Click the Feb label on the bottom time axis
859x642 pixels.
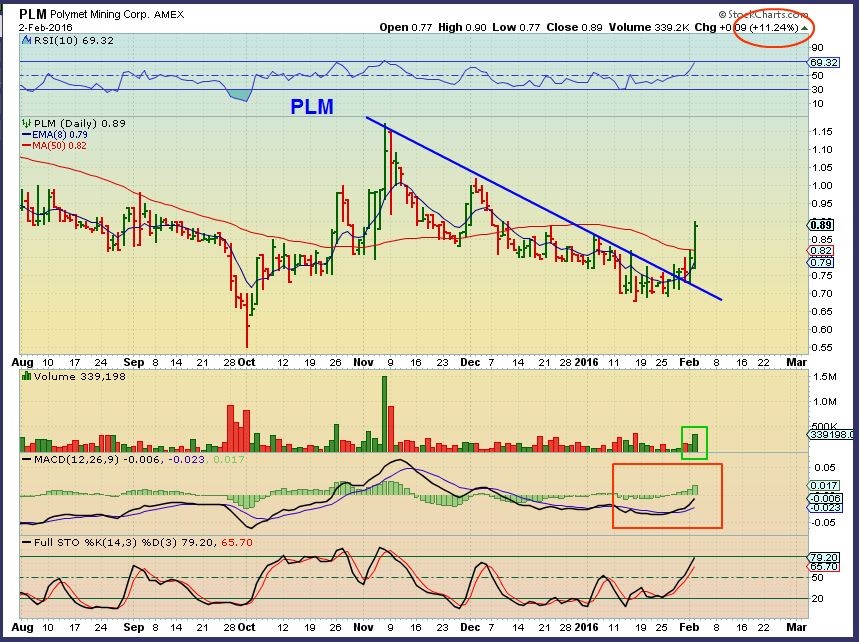pos(689,627)
